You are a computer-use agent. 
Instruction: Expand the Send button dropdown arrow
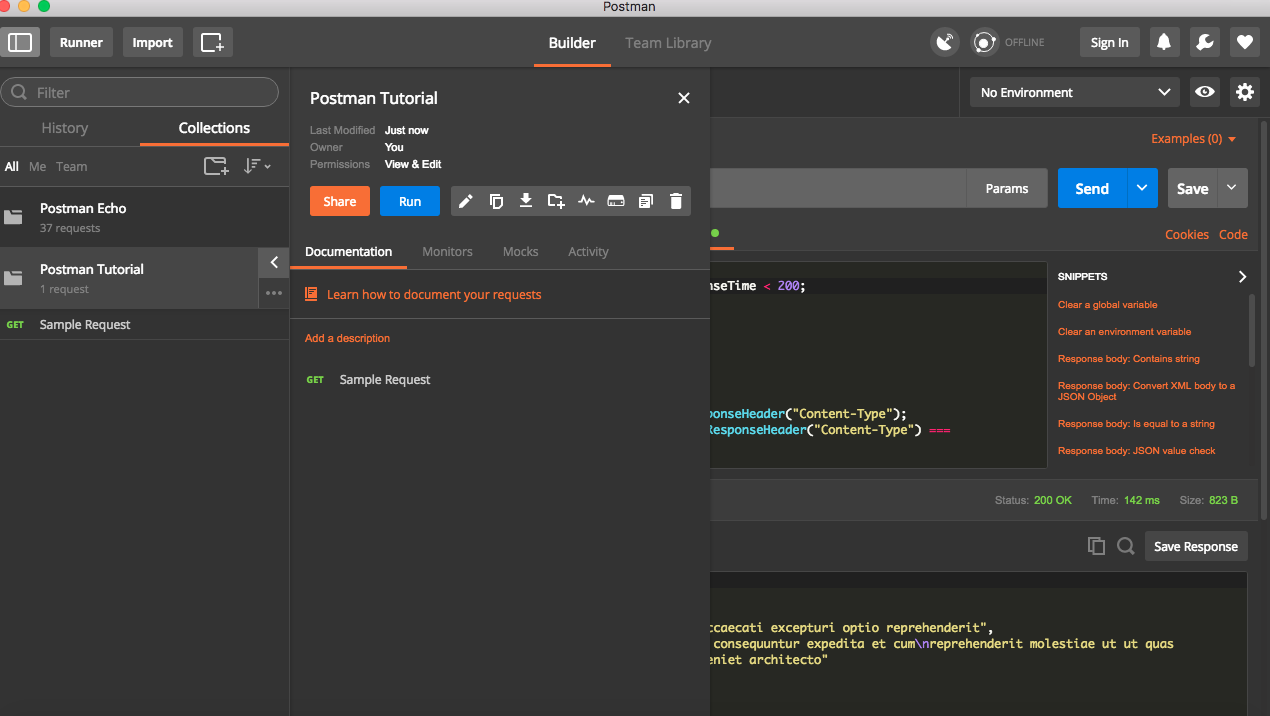1142,188
